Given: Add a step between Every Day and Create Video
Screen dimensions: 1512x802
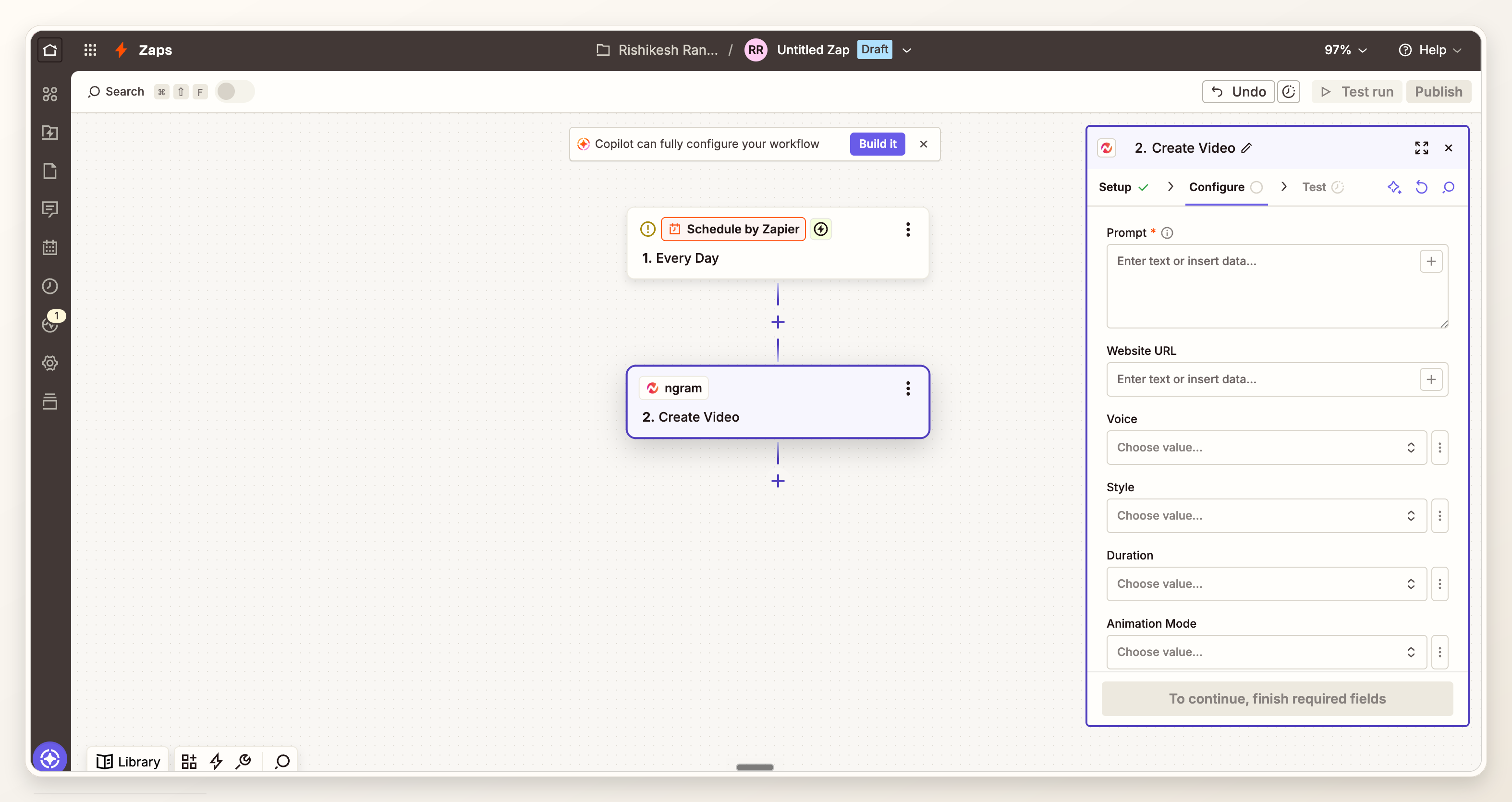Looking at the screenshot, I should 778,322.
